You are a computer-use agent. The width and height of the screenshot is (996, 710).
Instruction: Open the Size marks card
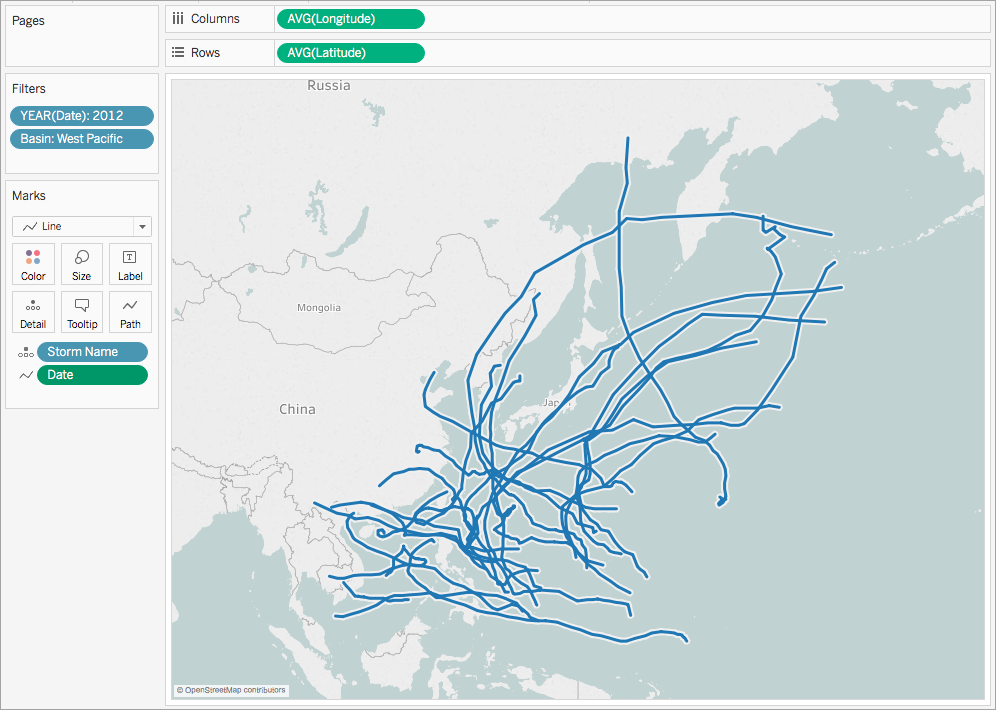(x=81, y=264)
